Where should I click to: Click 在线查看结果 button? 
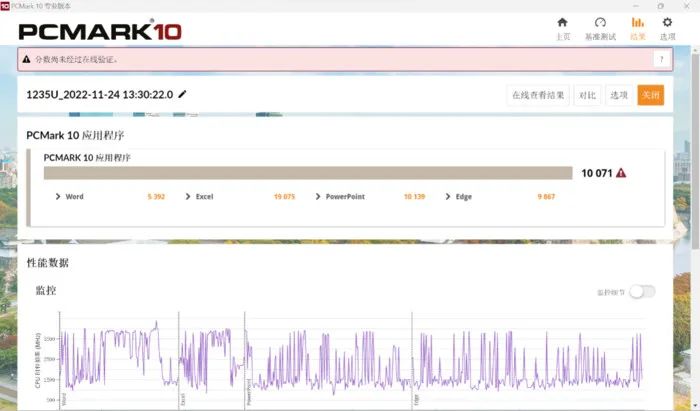pyautogui.click(x=539, y=95)
